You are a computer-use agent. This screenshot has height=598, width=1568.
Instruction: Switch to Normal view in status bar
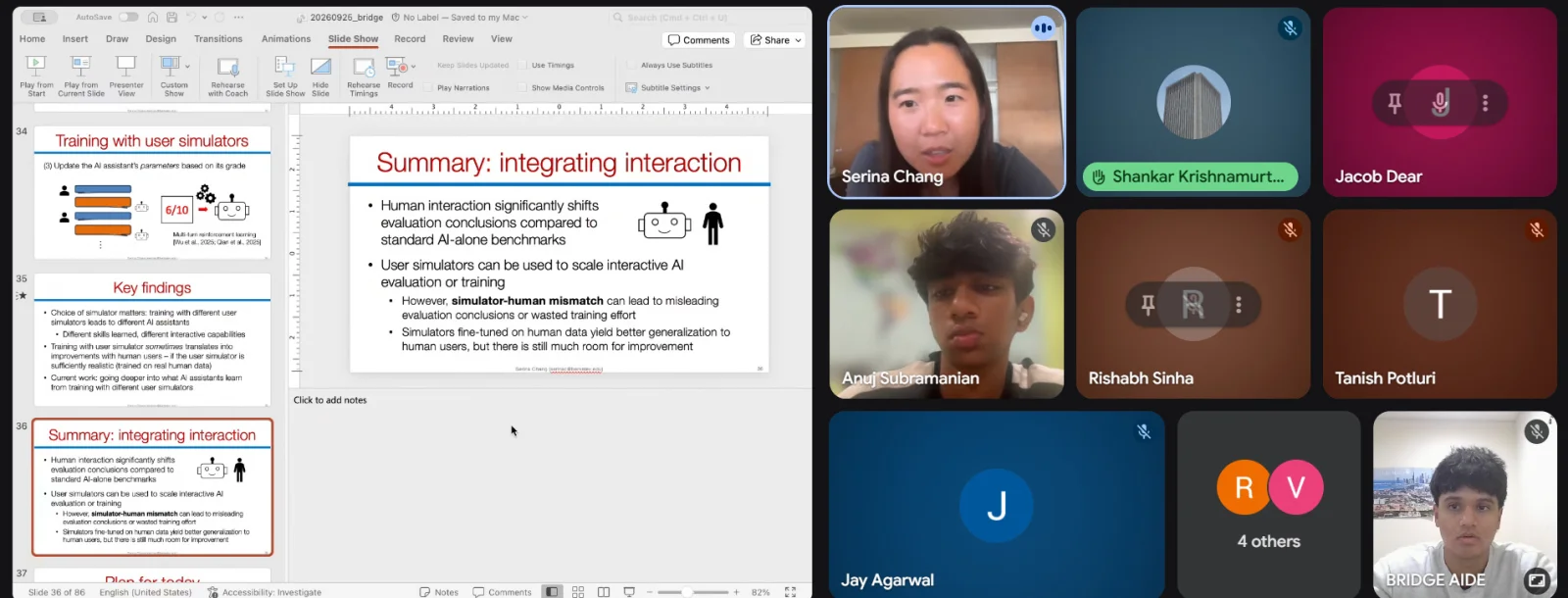(x=553, y=592)
